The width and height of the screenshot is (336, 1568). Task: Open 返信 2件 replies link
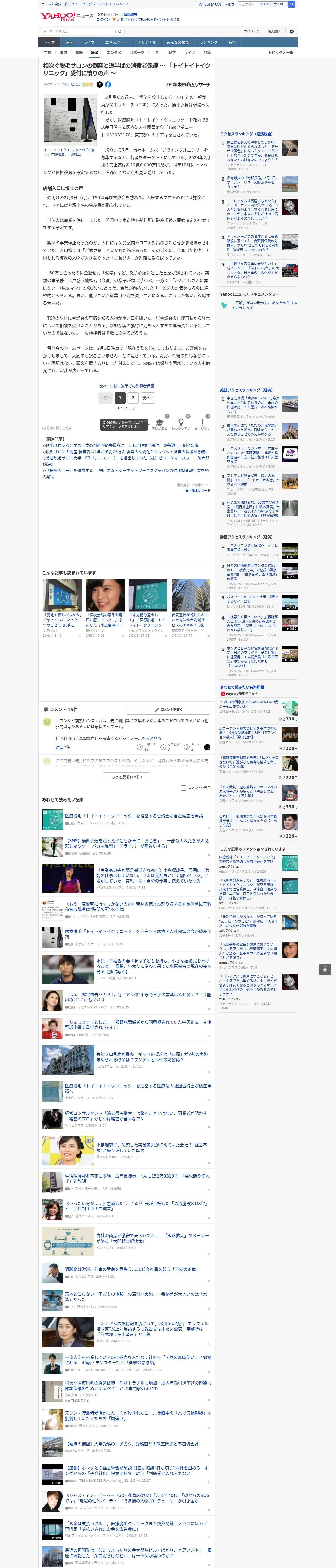point(63,747)
